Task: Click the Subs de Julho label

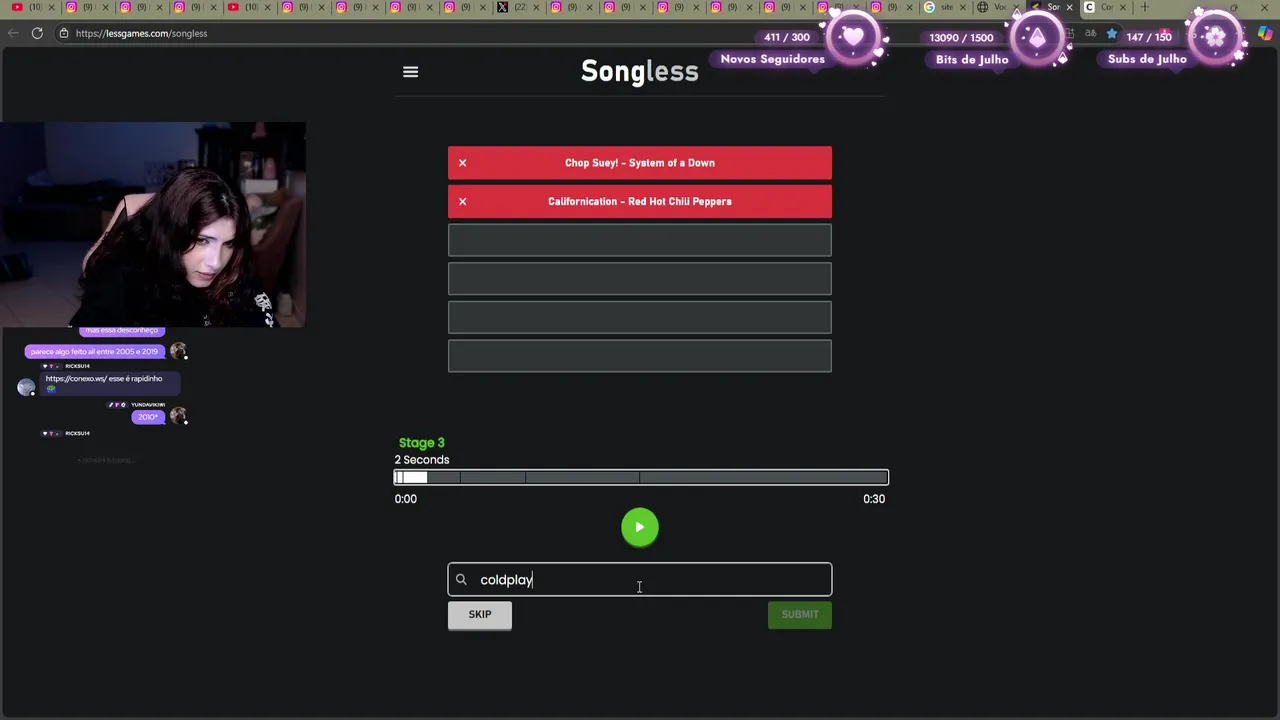Action: [1147, 59]
